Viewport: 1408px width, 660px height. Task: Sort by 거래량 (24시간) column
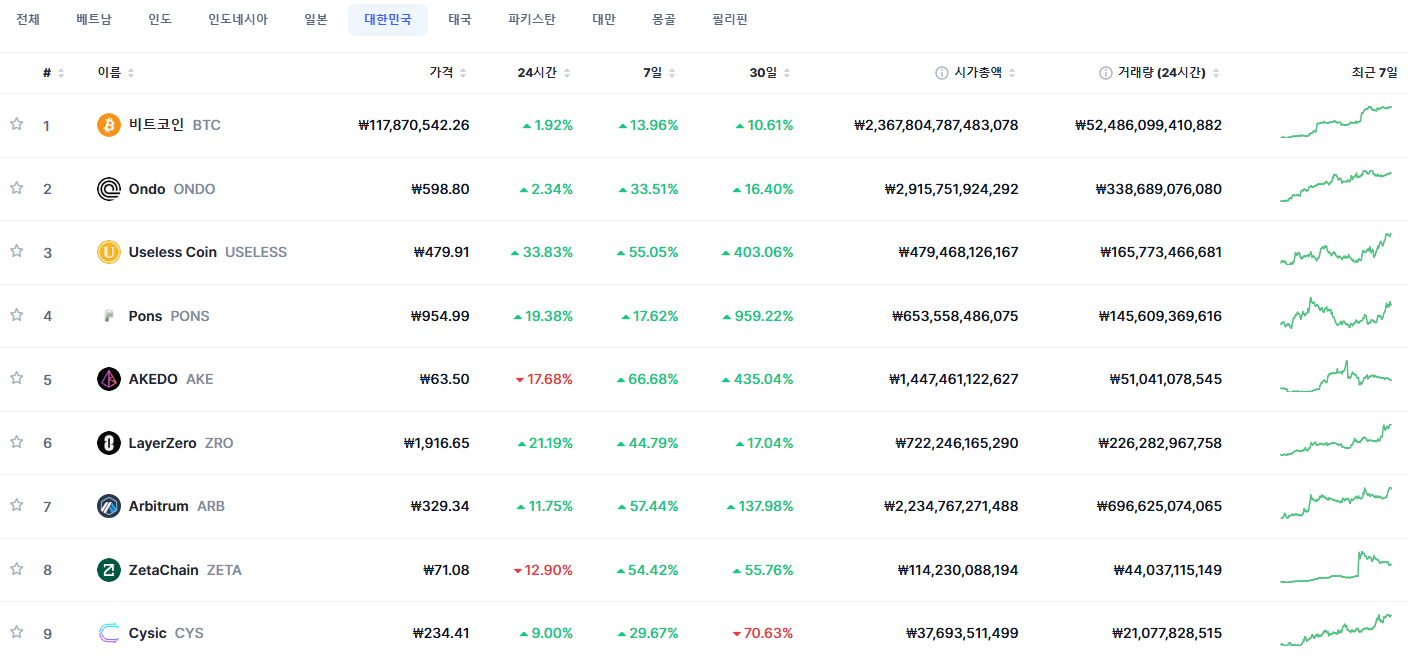tap(1161, 73)
